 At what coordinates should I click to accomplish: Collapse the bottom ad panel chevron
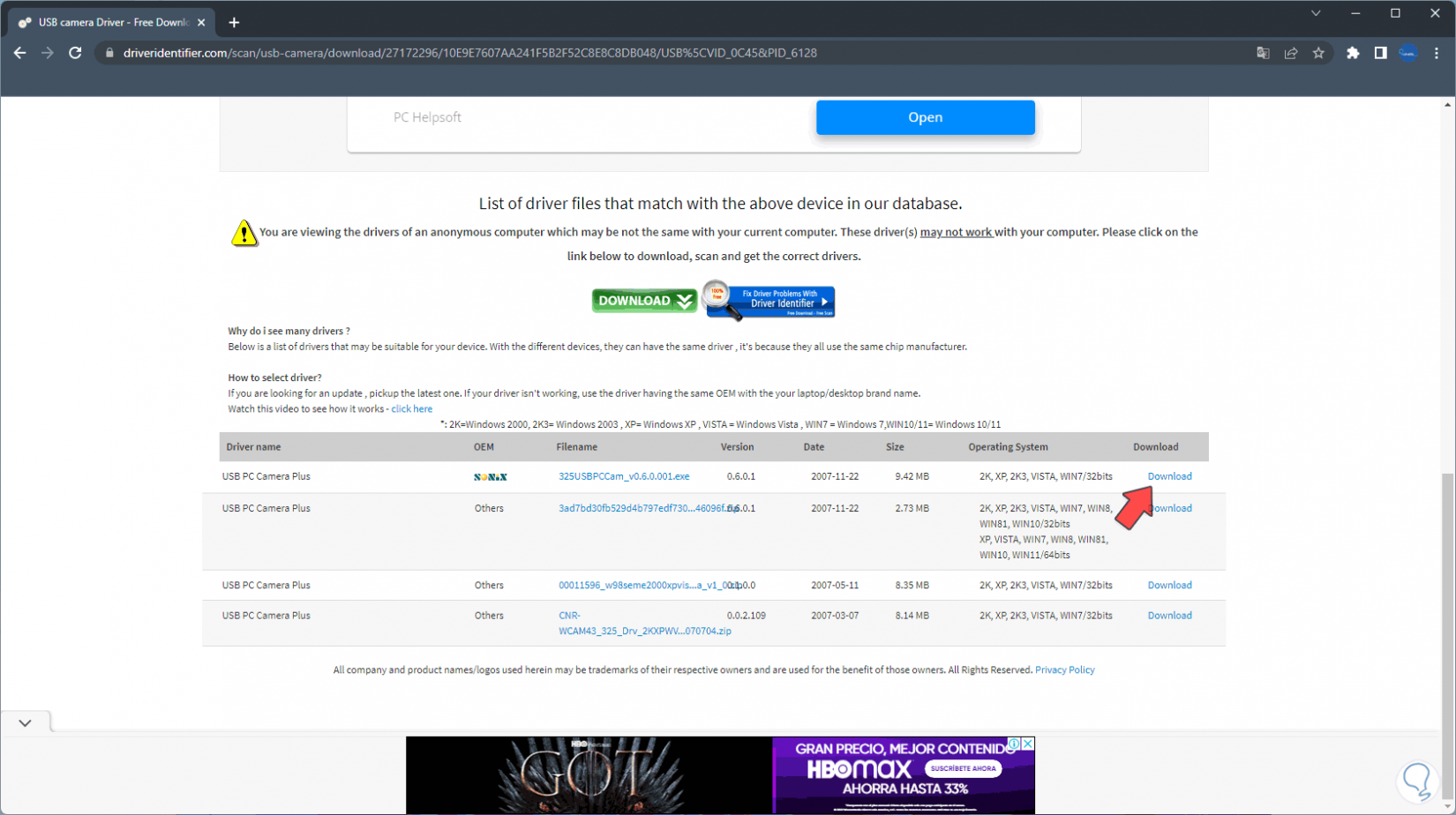click(25, 722)
